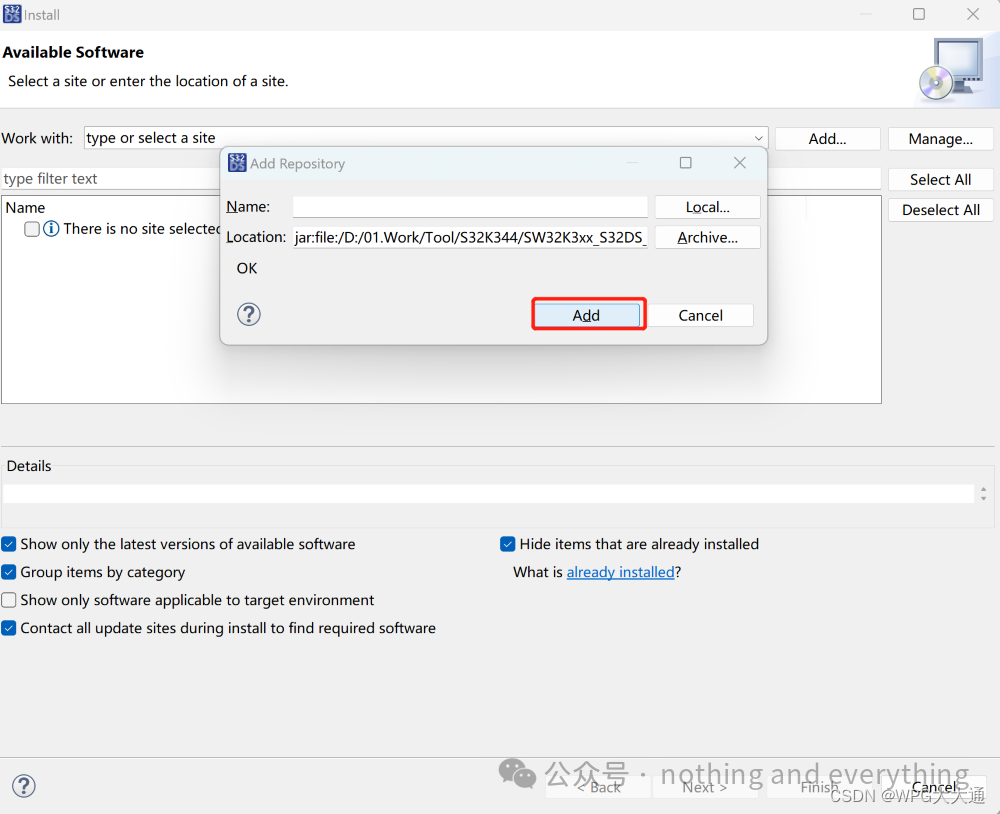Click the Deselect All button
The height and width of the screenshot is (814, 1000).
tap(940, 210)
